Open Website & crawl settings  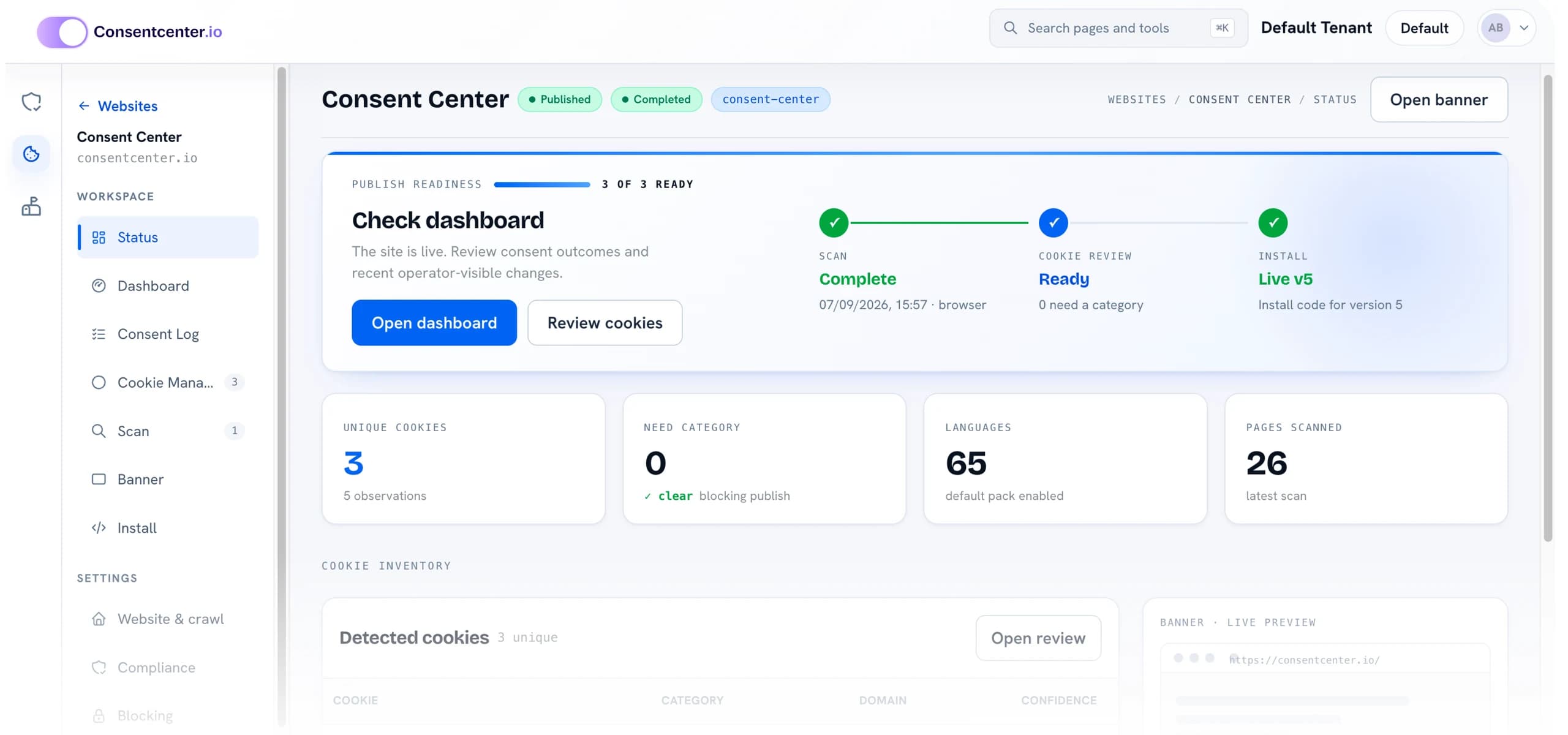click(168, 619)
